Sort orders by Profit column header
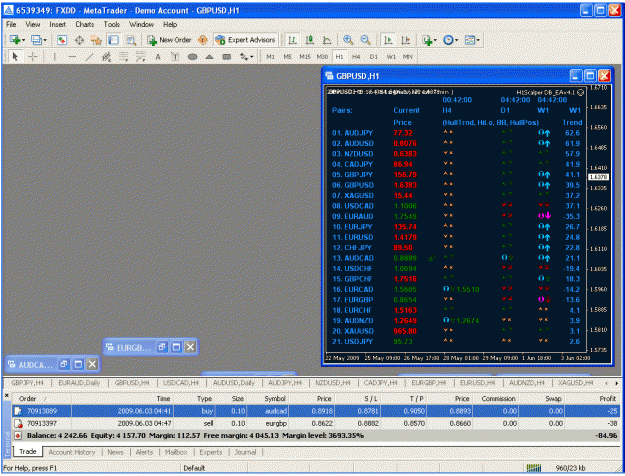625x476 pixels. [x=607, y=399]
